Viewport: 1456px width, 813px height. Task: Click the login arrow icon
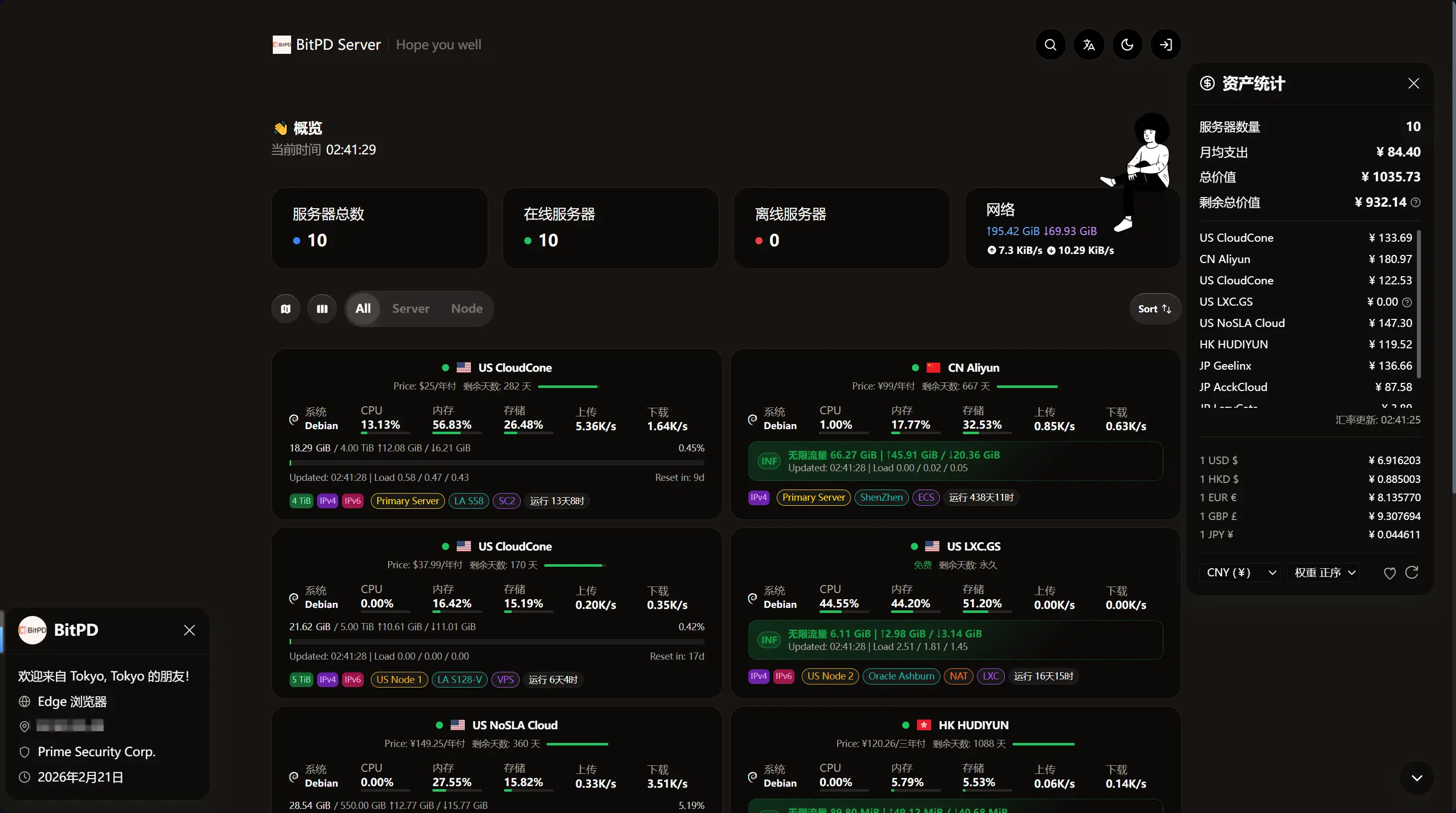coord(1165,45)
